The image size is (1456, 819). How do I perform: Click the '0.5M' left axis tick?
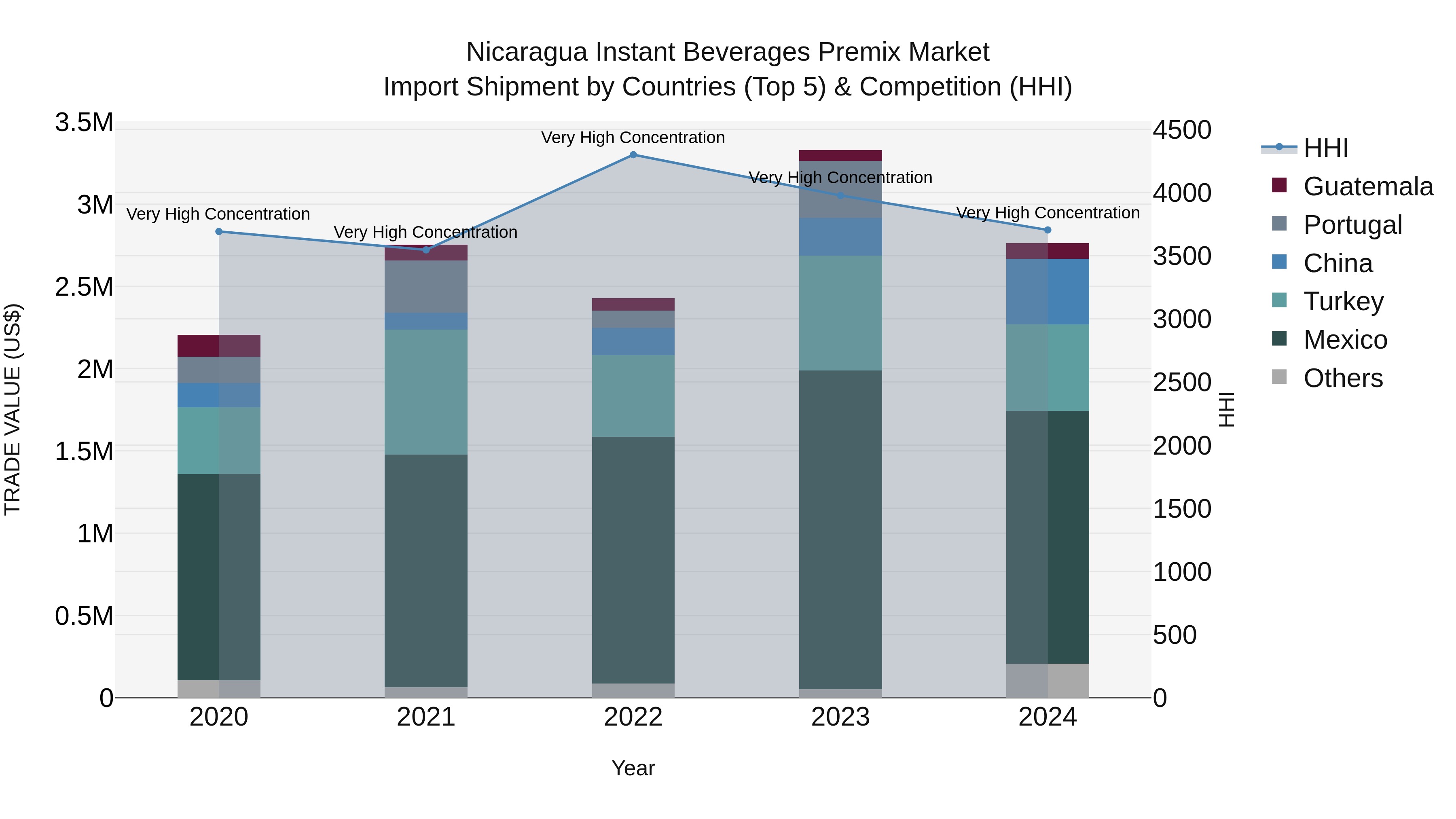pyautogui.click(x=84, y=616)
